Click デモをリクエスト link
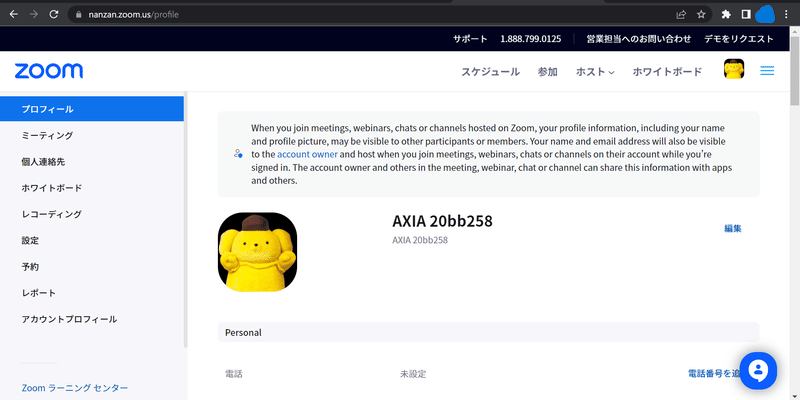Screen dimensions: 800x400 [739, 39]
